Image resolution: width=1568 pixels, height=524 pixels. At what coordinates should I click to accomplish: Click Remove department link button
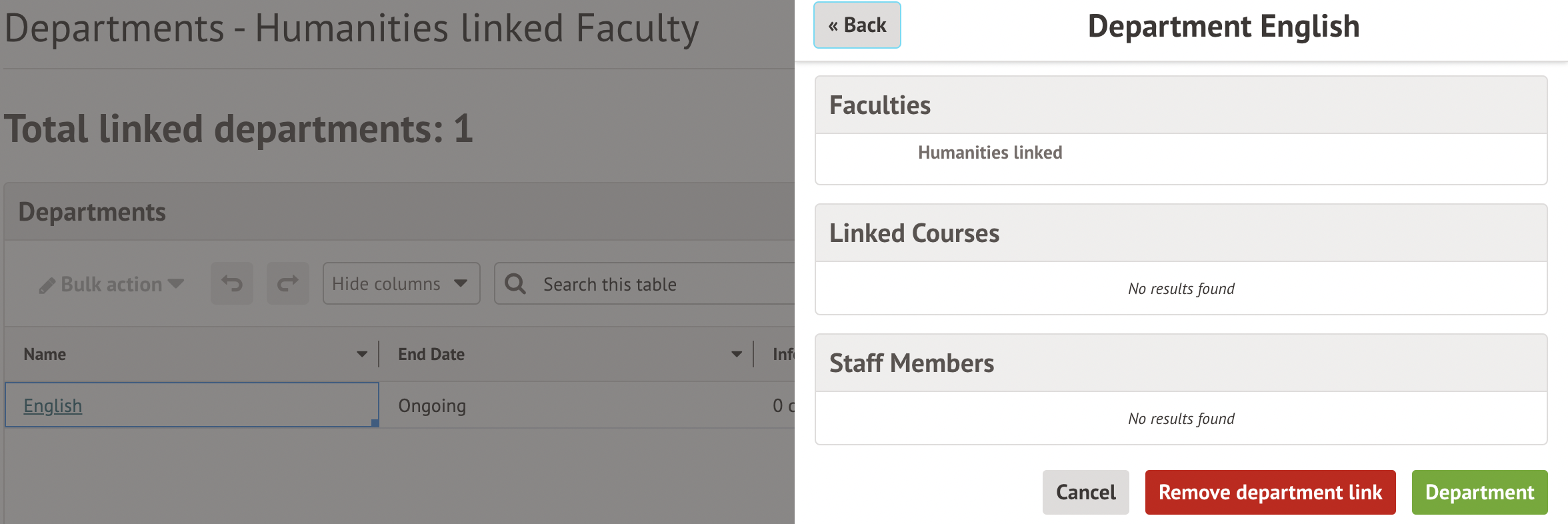pyautogui.click(x=1270, y=492)
